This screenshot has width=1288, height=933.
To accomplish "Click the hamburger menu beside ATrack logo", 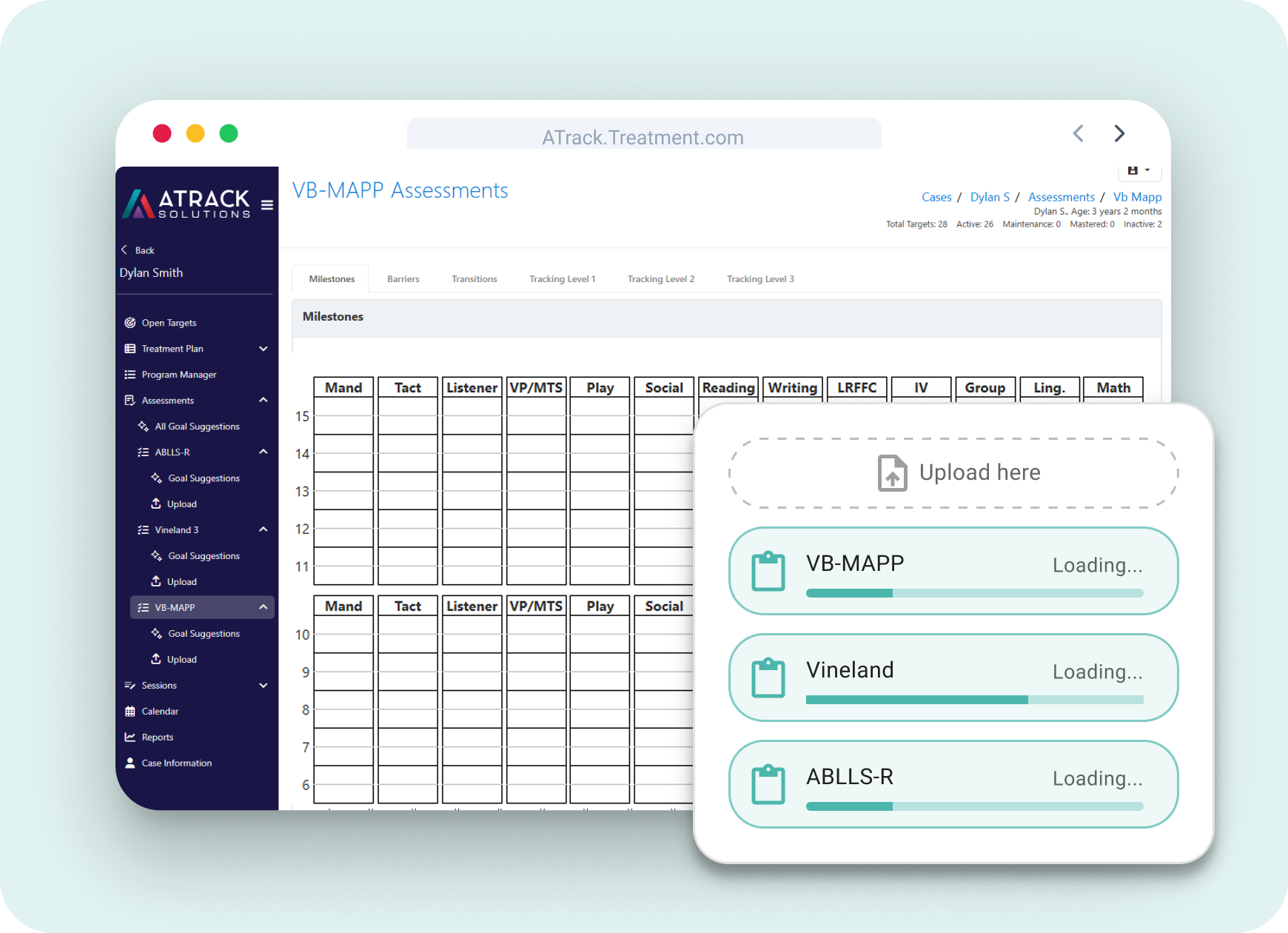I will tap(266, 204).
